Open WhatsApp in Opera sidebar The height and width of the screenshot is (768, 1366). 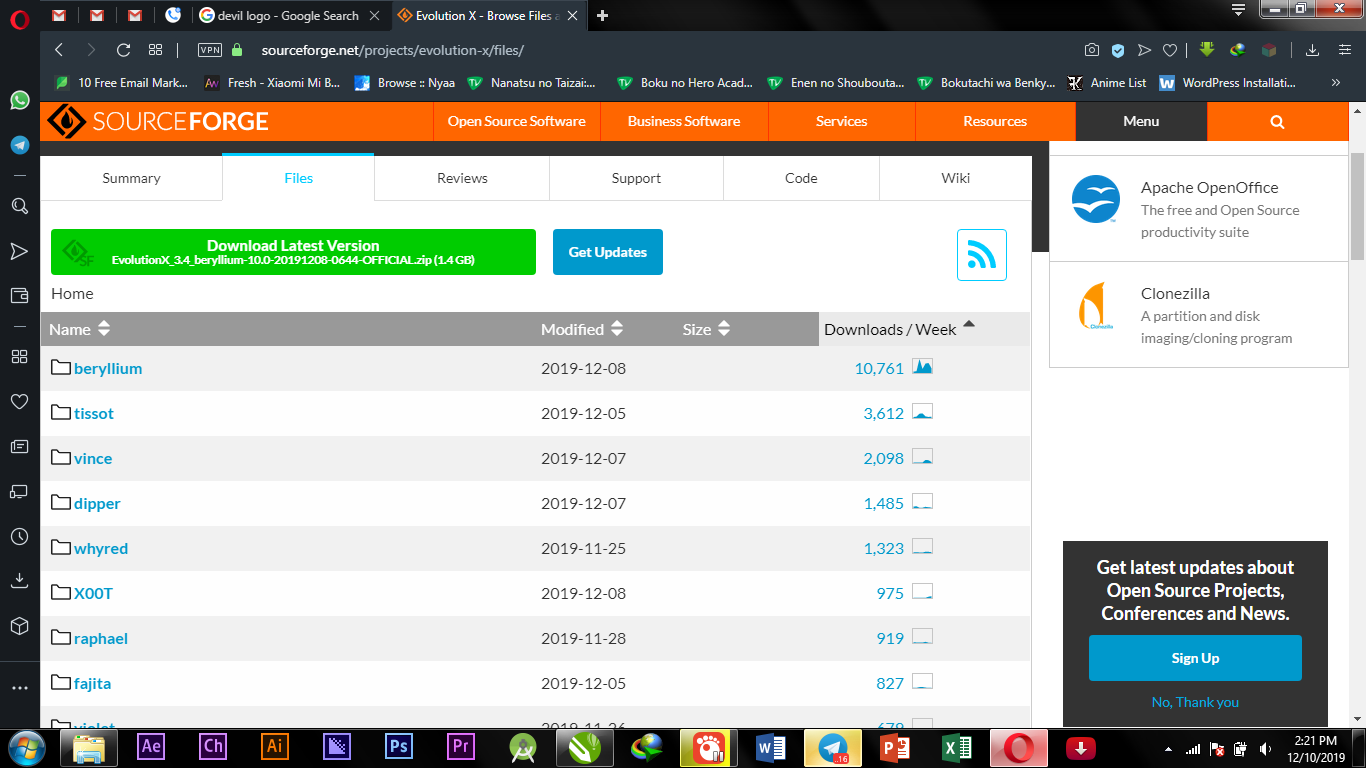pyautogui.click(x=19, y=100)
